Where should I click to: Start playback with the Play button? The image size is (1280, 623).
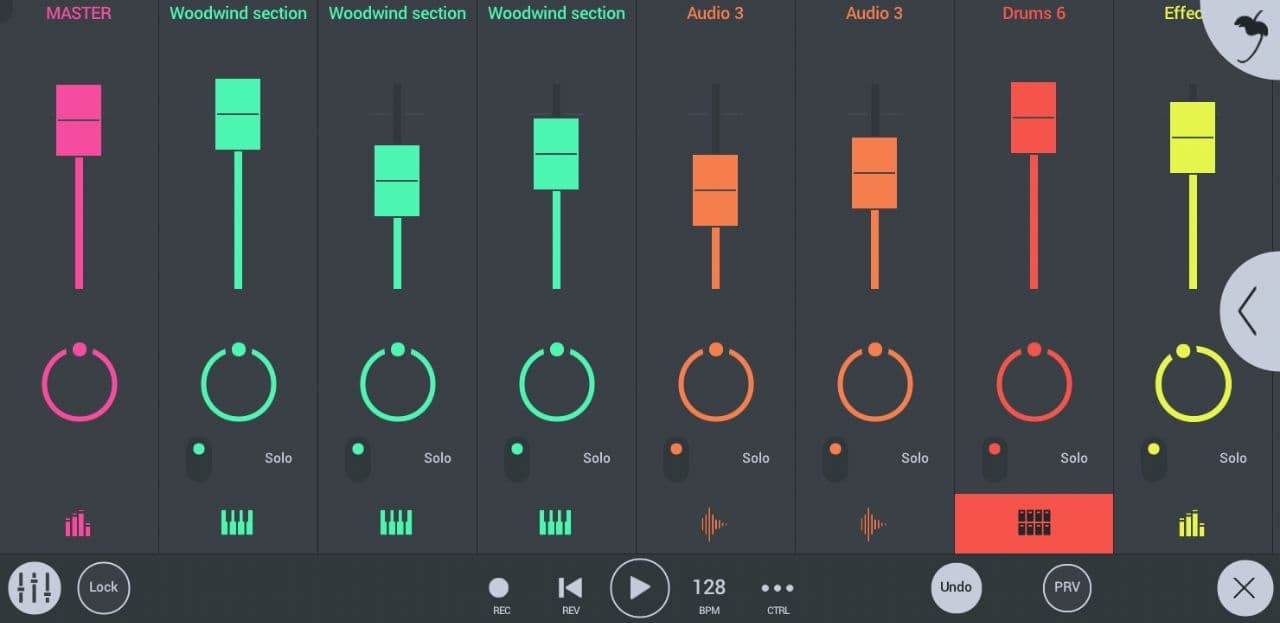click(640, 588)
